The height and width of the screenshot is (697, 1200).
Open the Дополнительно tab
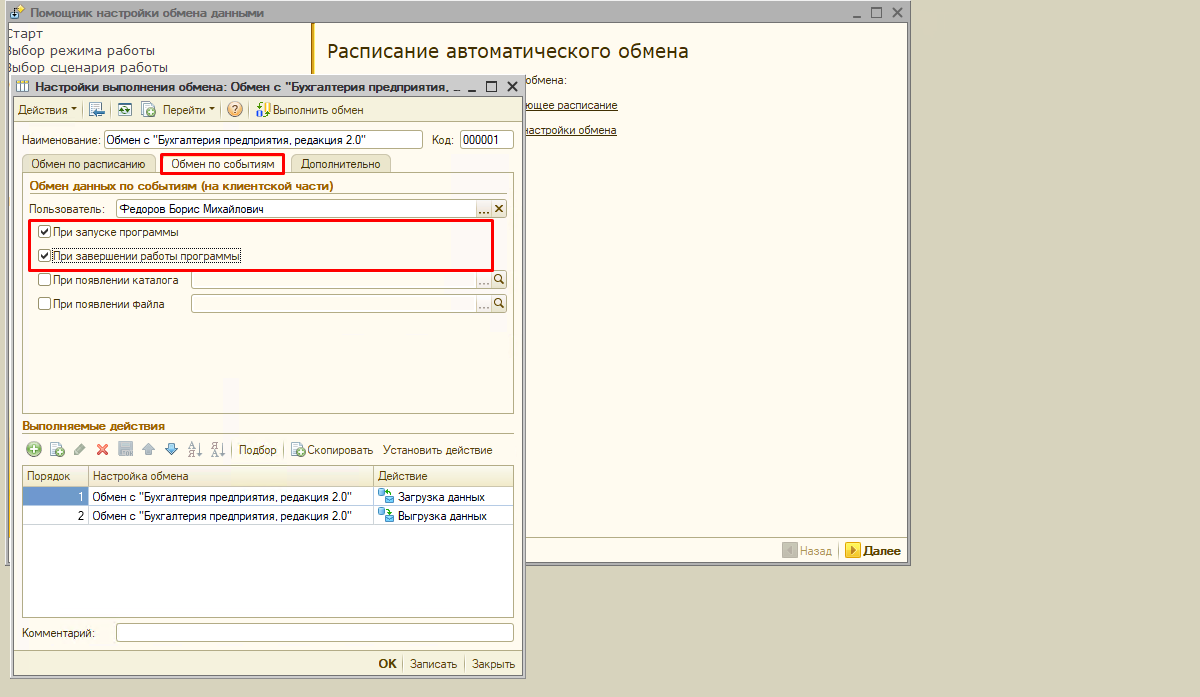click(341, 164)
